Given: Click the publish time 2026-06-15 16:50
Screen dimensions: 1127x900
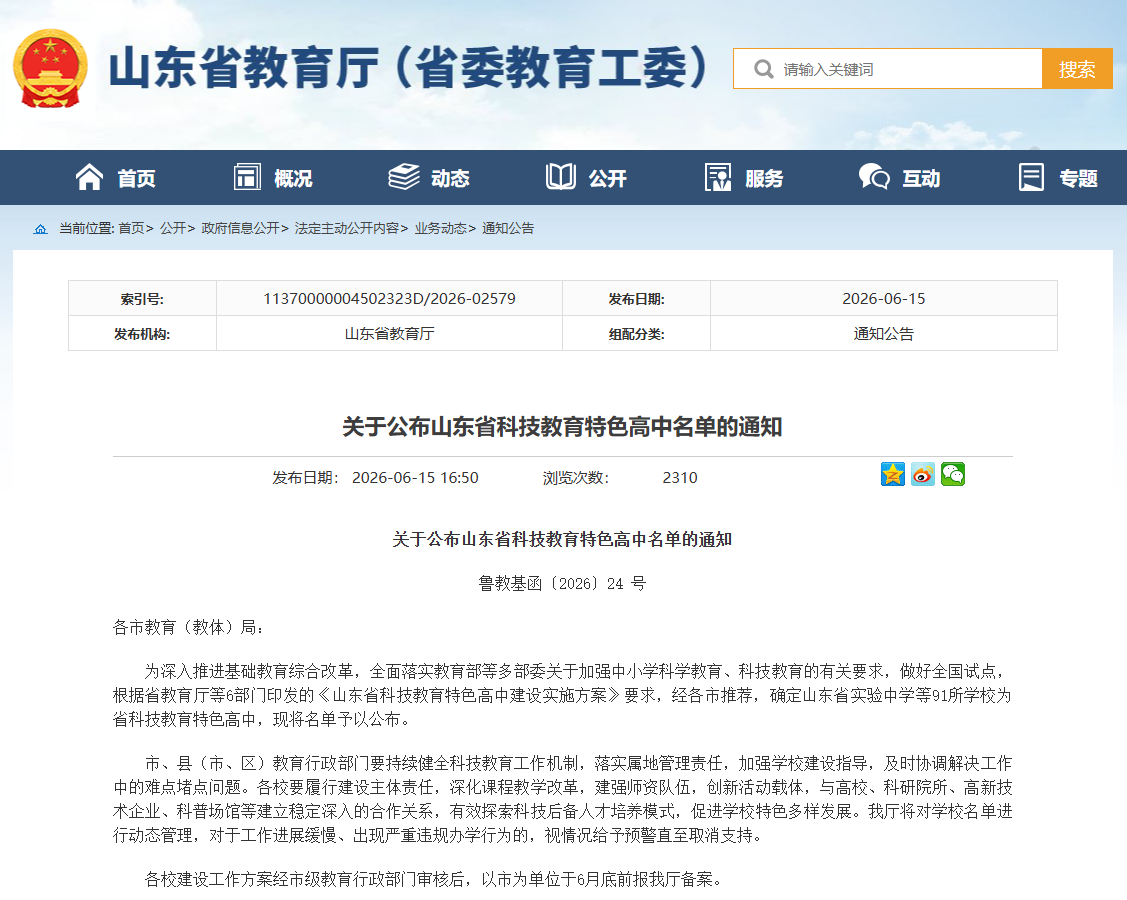Looking at the screenshot, I should click(415, 478).
